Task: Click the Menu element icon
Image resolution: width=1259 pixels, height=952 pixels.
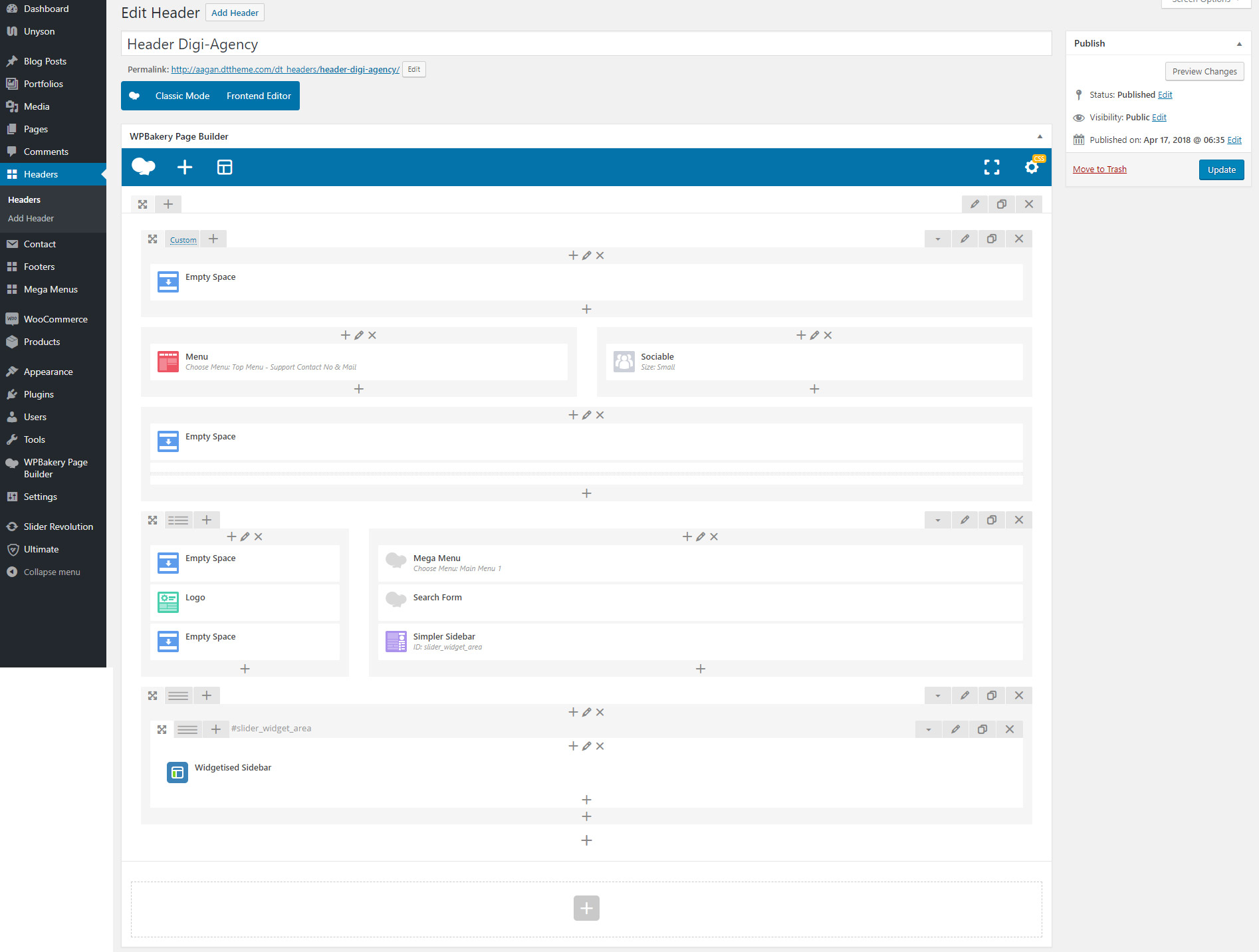Action: pyautogui.click(x=168, y=362)
